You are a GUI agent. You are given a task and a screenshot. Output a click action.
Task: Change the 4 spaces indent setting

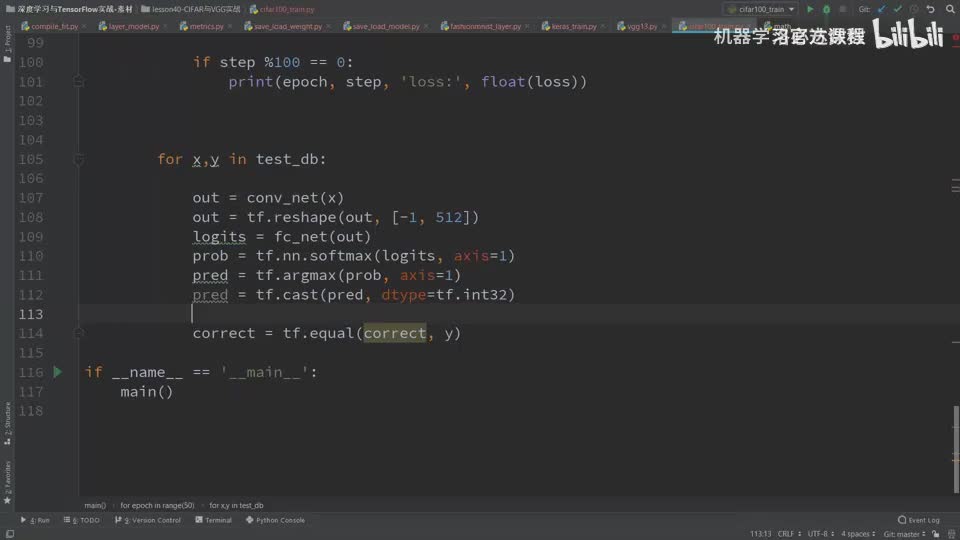pos(858,534)
